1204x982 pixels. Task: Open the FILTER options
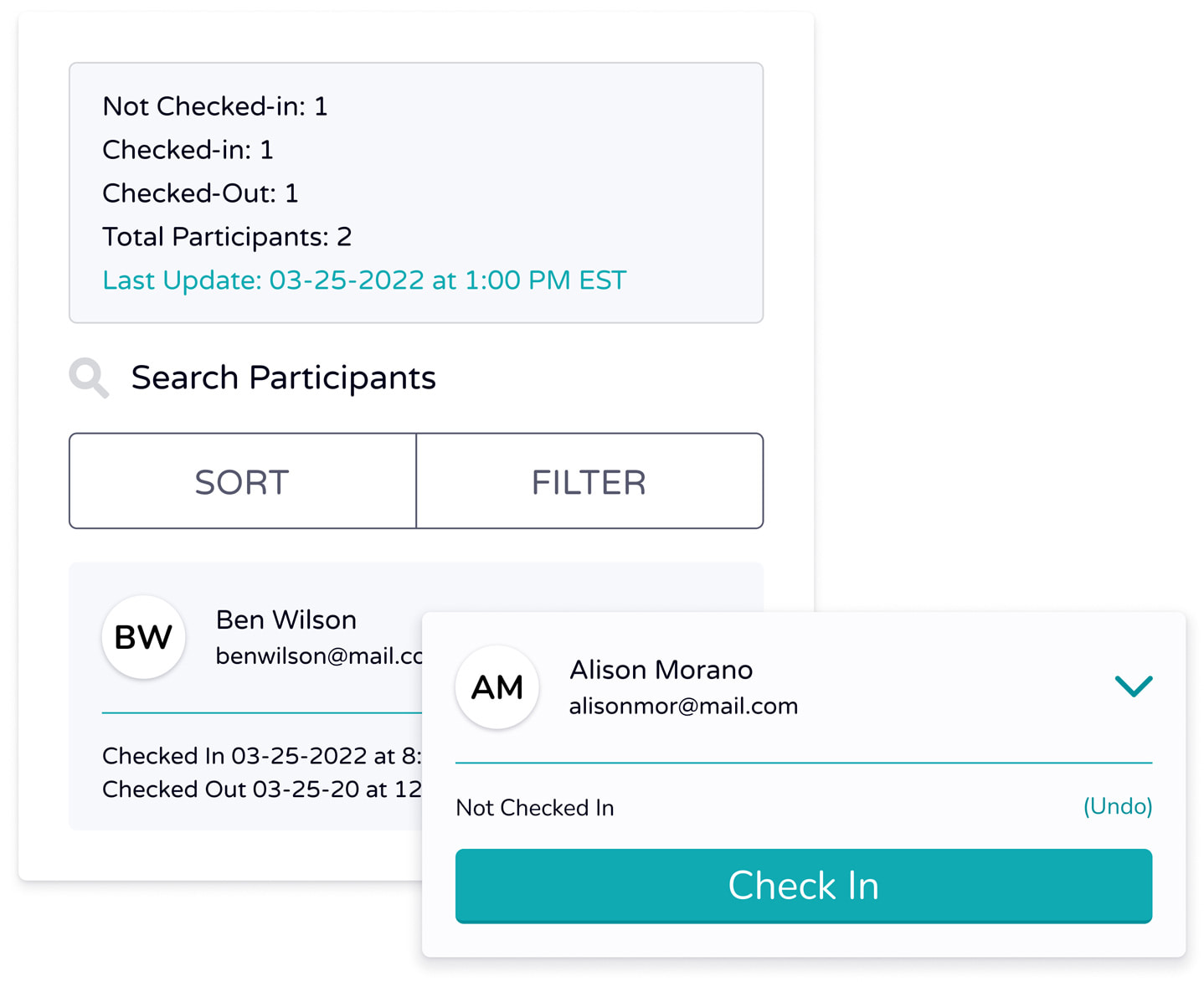pyautogui.click(x=589, y=481)
